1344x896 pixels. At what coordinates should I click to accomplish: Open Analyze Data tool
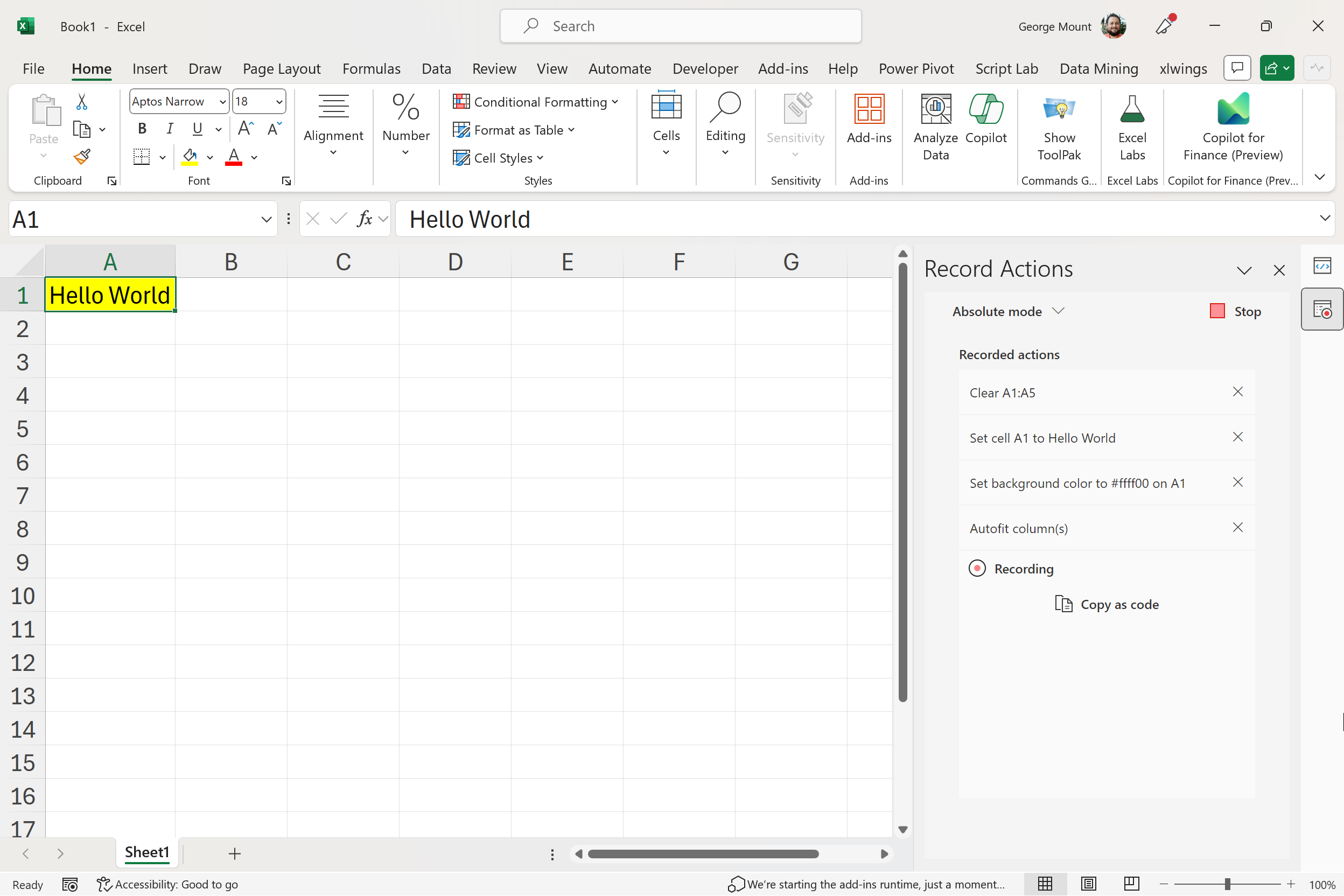(935, 128)
